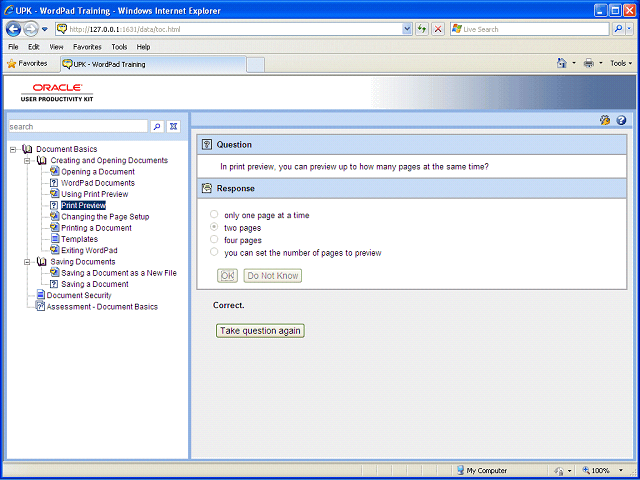Select 'only one page at a time' option
The width and height of the screenshot is (640, 480).
[214, 214]
